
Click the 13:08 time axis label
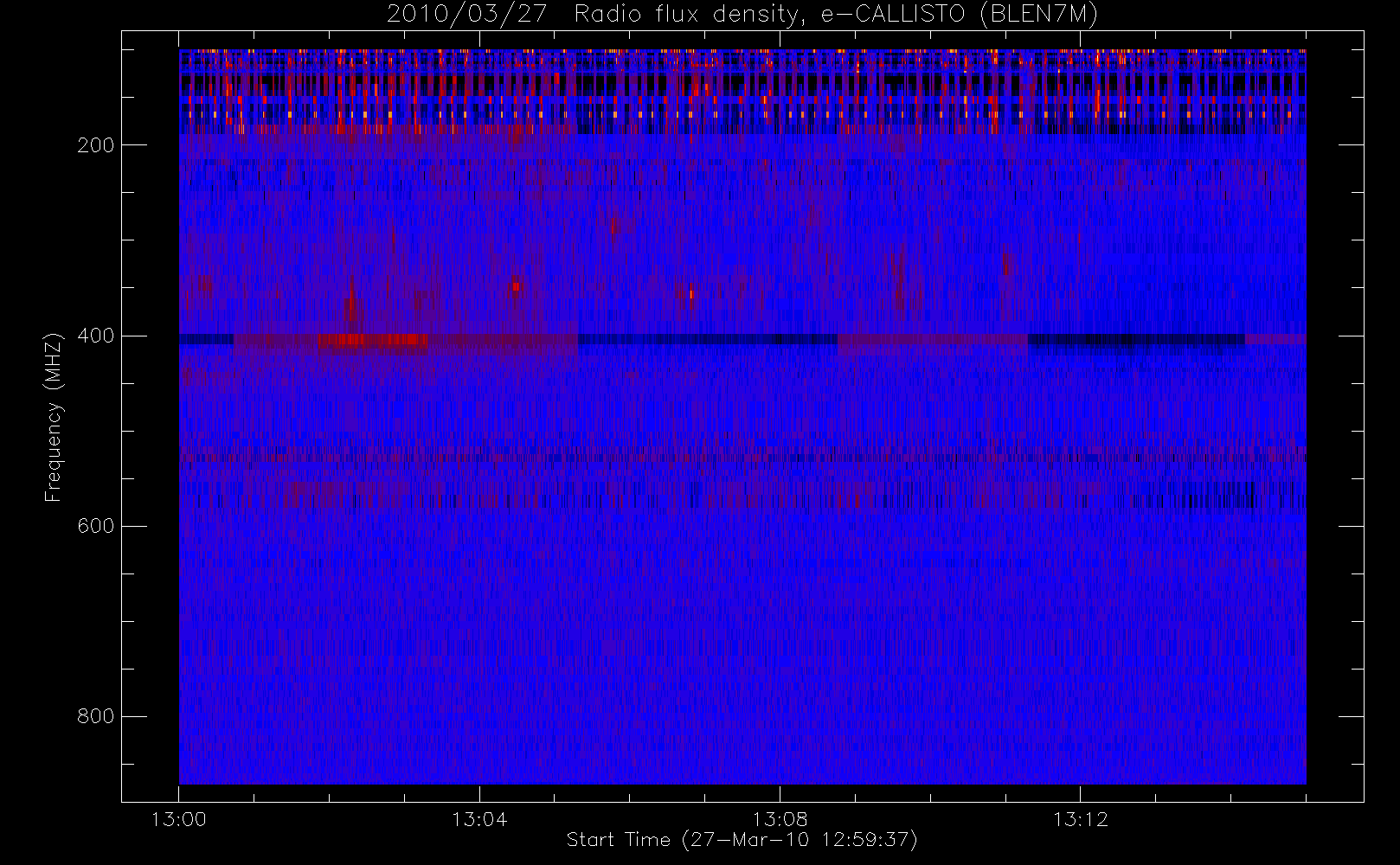coord(780,819)
